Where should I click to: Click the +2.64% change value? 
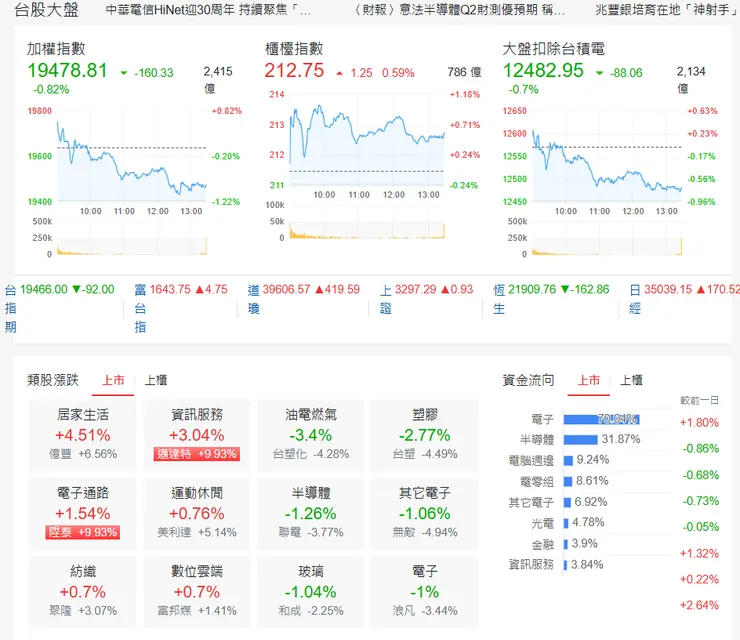pos(699,605)
